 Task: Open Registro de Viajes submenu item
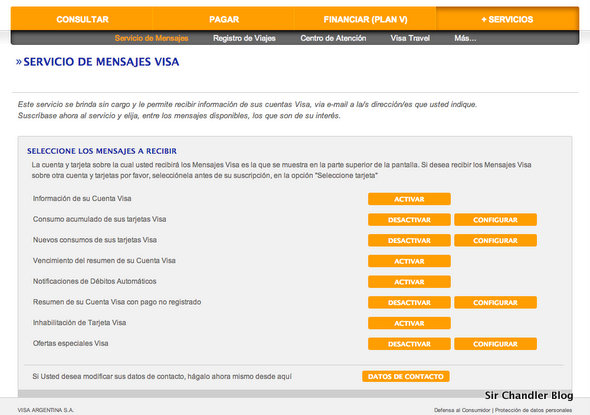[244, 38]
